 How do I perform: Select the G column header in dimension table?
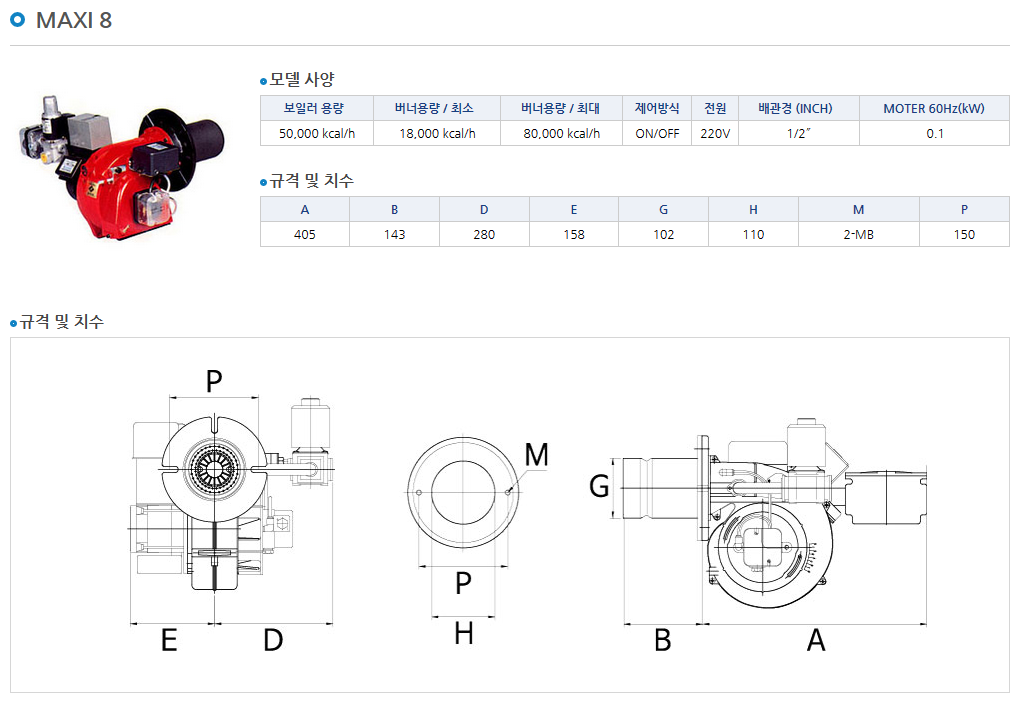664,210
